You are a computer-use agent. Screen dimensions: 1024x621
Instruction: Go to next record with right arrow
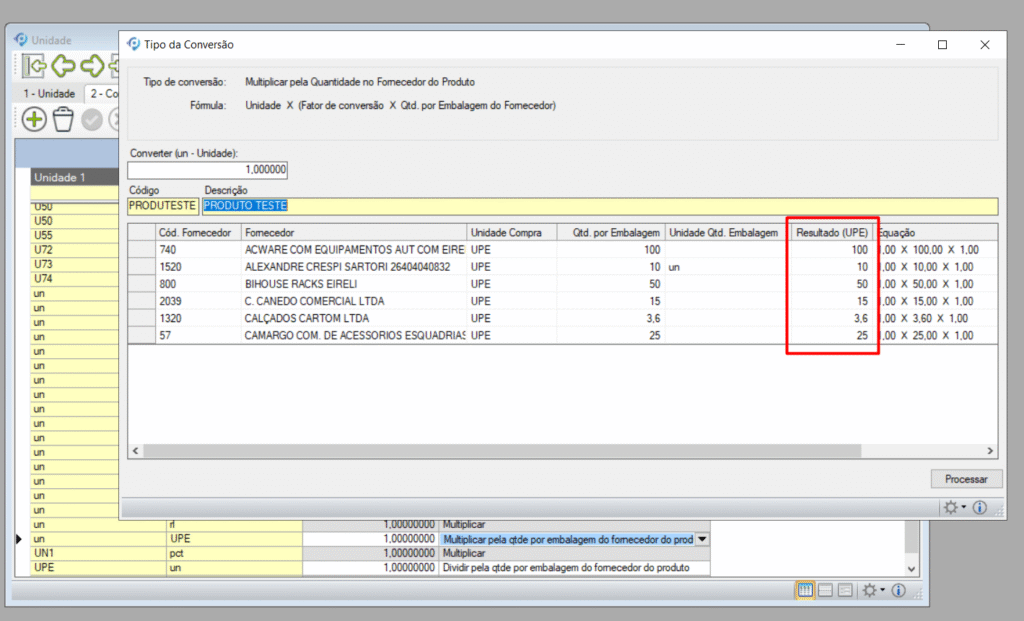coord(93,66)
